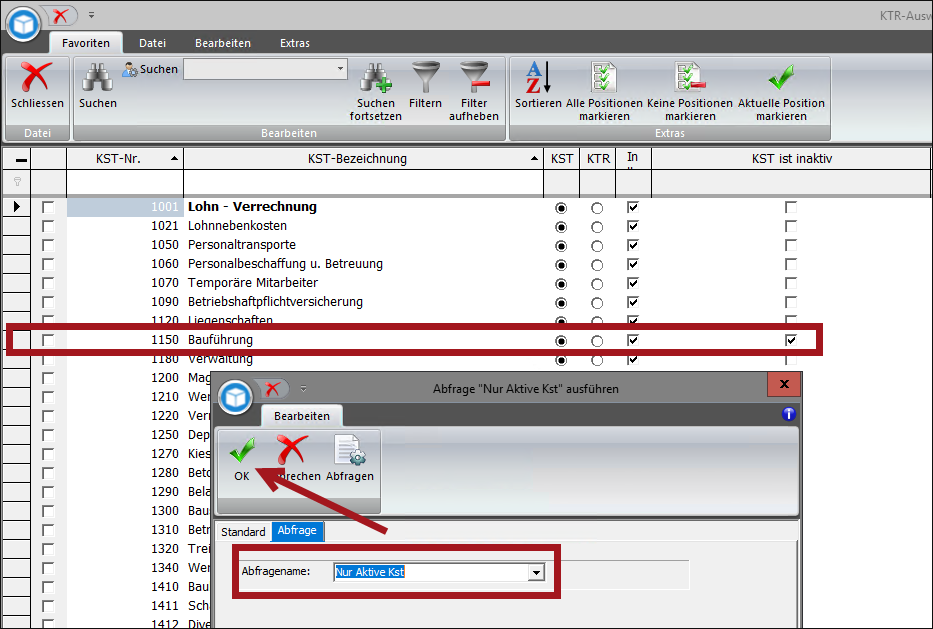Click Suchen fortsetzen icon
The width and height of the screenshot is (933, 629).
(x=376, y=78)
